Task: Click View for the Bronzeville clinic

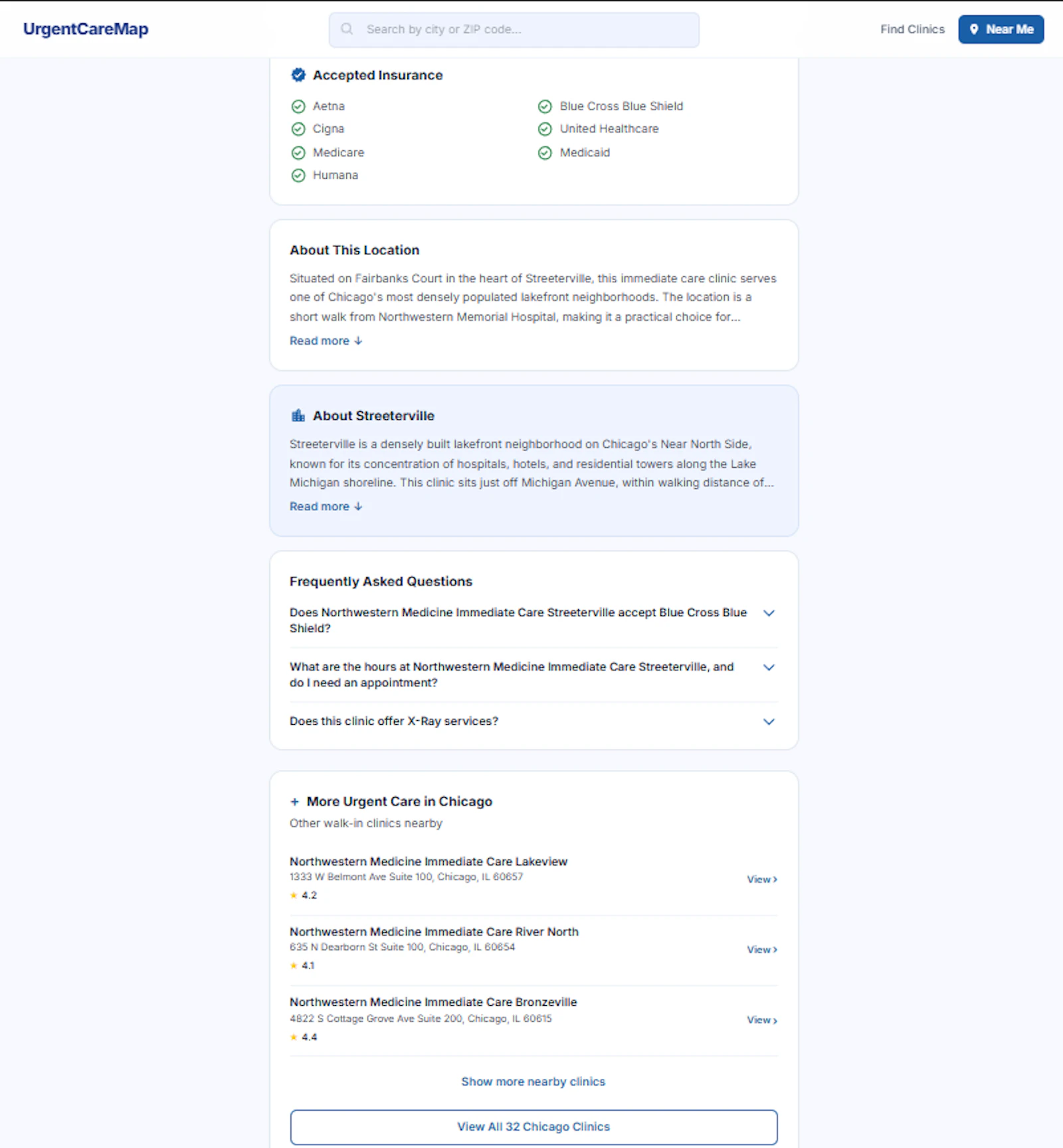Action: (x=762, y=1020)
